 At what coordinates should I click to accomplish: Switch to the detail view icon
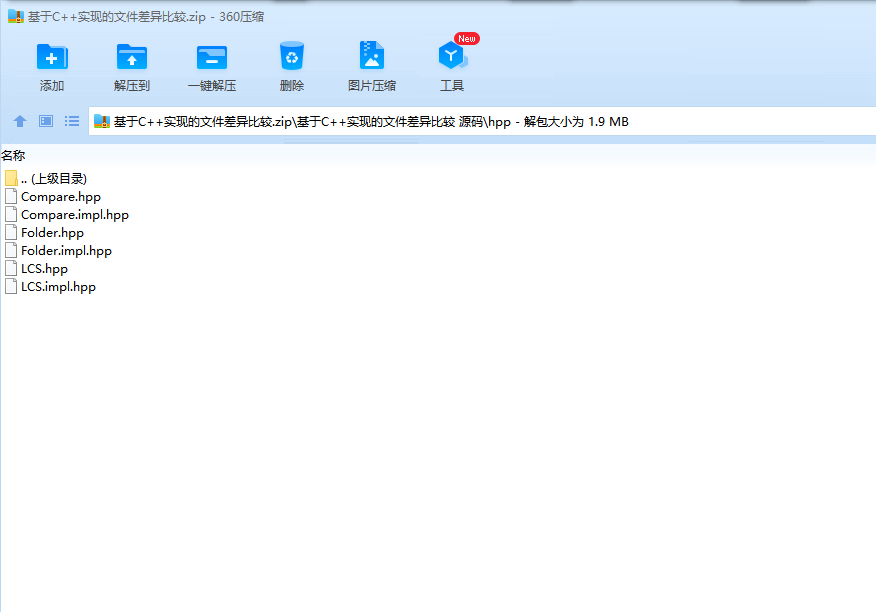pyautogui.click(x=46, y=121)
